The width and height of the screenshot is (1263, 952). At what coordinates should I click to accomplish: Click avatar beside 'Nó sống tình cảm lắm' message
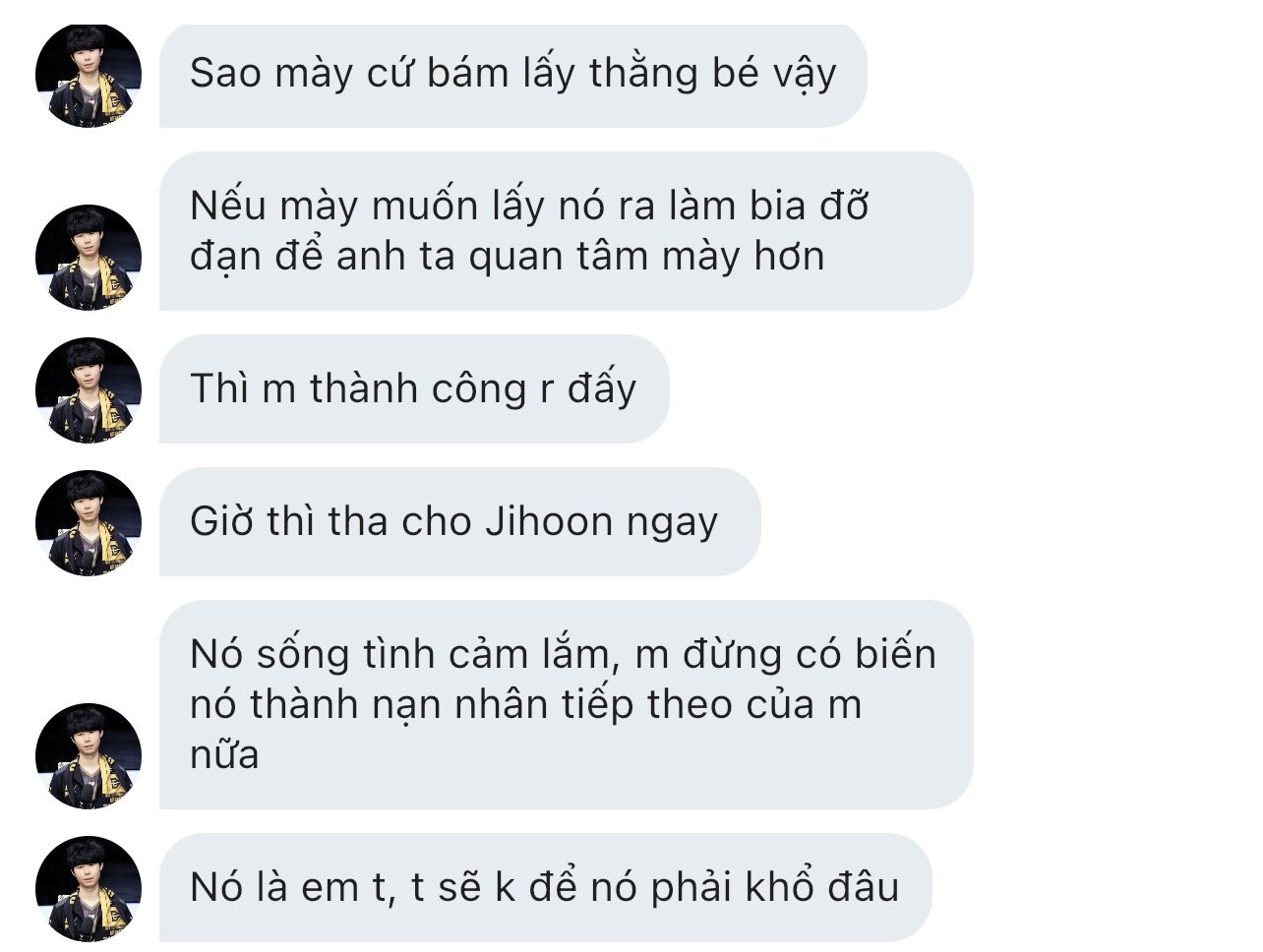pos(89,756)
